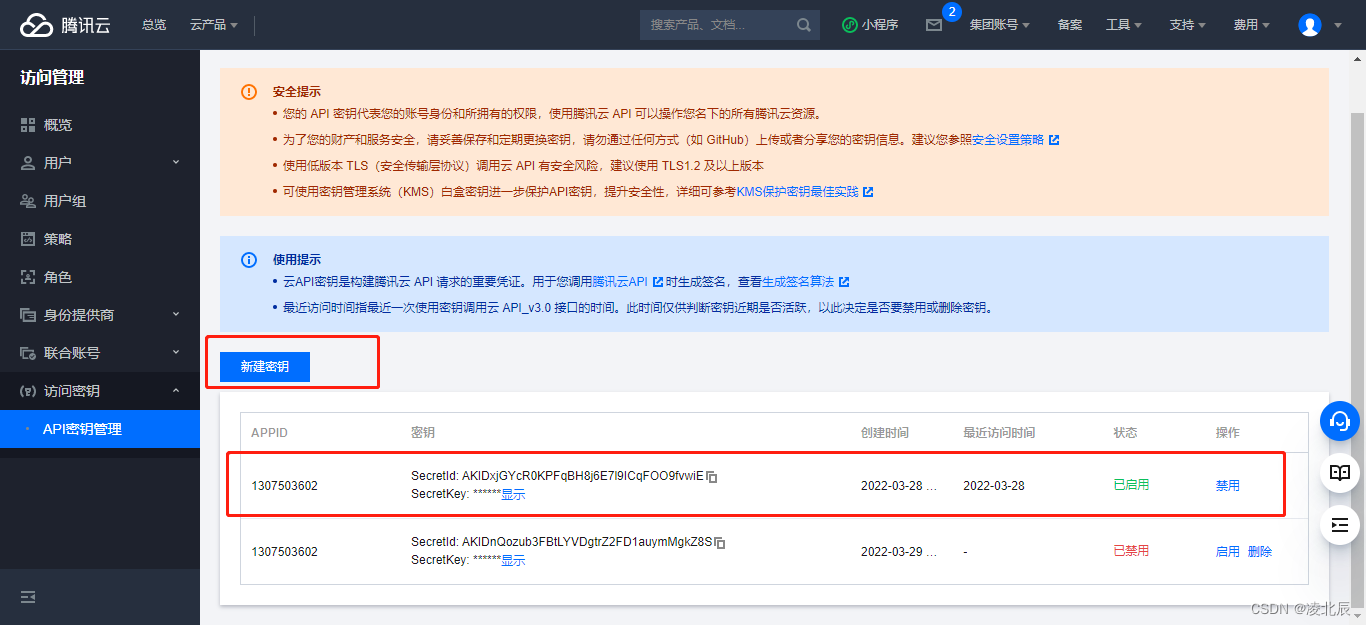
Task: Click the 新建密钥 button
Action: (x=265, y=367)
